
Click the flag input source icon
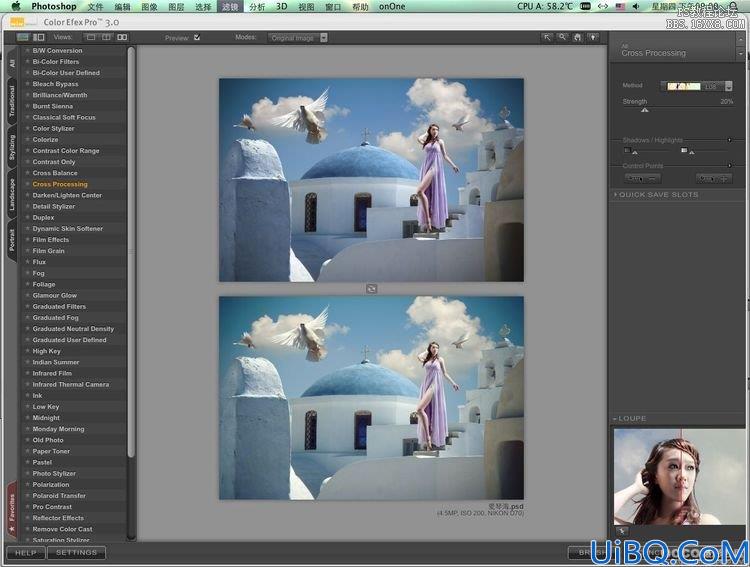coord(620,6)
